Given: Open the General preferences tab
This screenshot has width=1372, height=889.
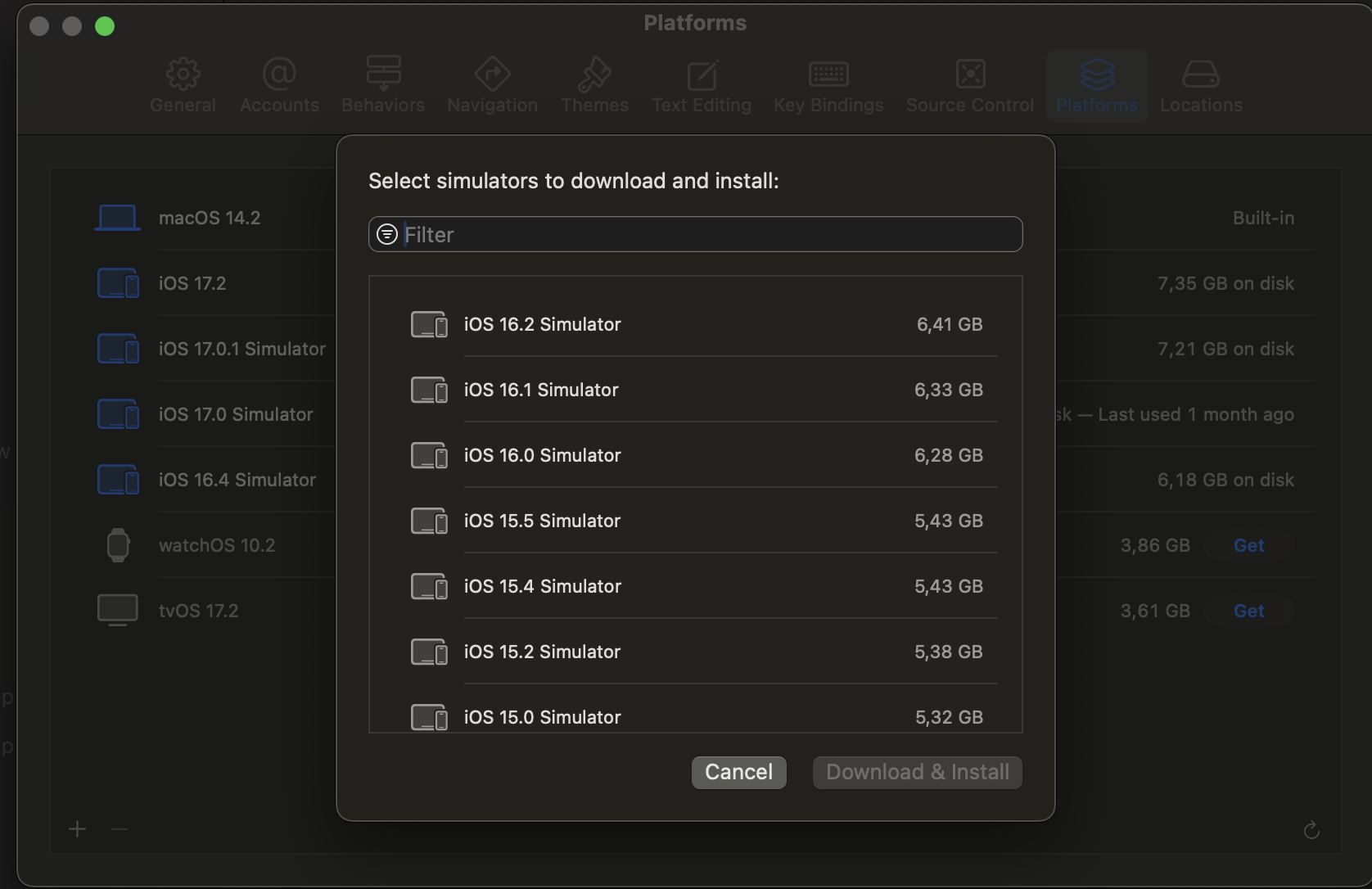Looking at the screenshot, I should (183, 86).
